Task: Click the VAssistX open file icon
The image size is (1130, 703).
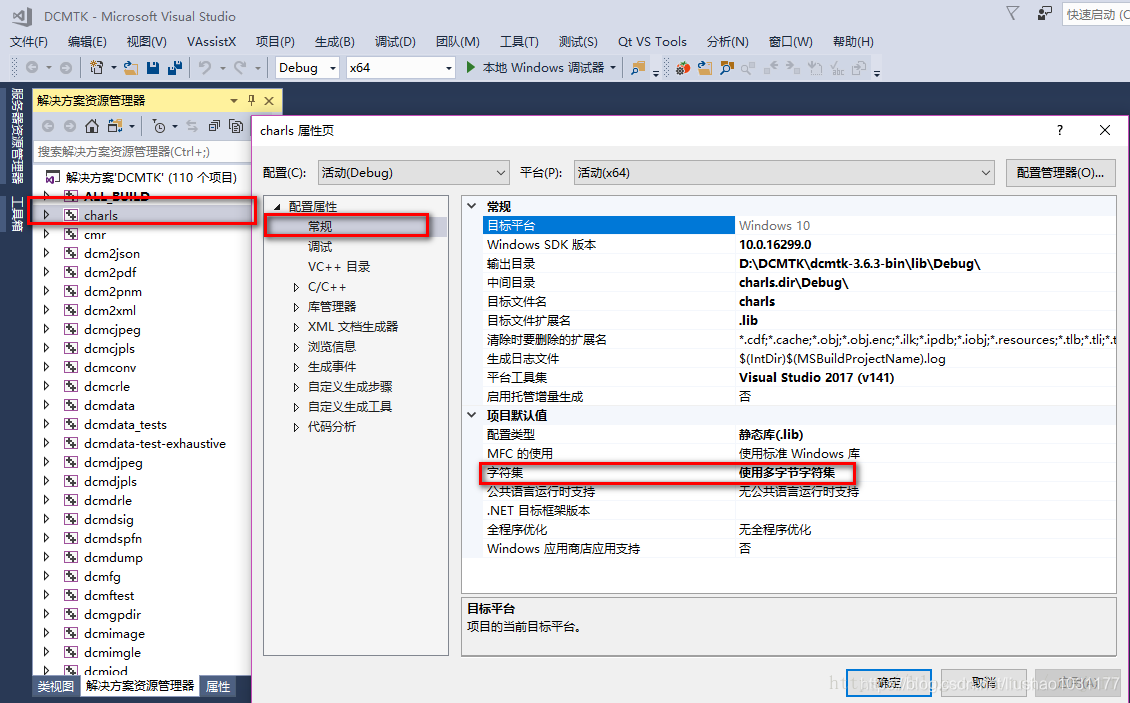Action: [705, 68]
